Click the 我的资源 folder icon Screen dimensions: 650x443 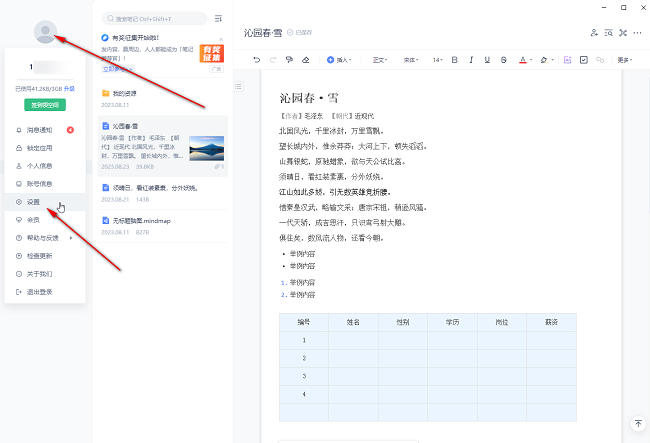[x=105, y=93]
